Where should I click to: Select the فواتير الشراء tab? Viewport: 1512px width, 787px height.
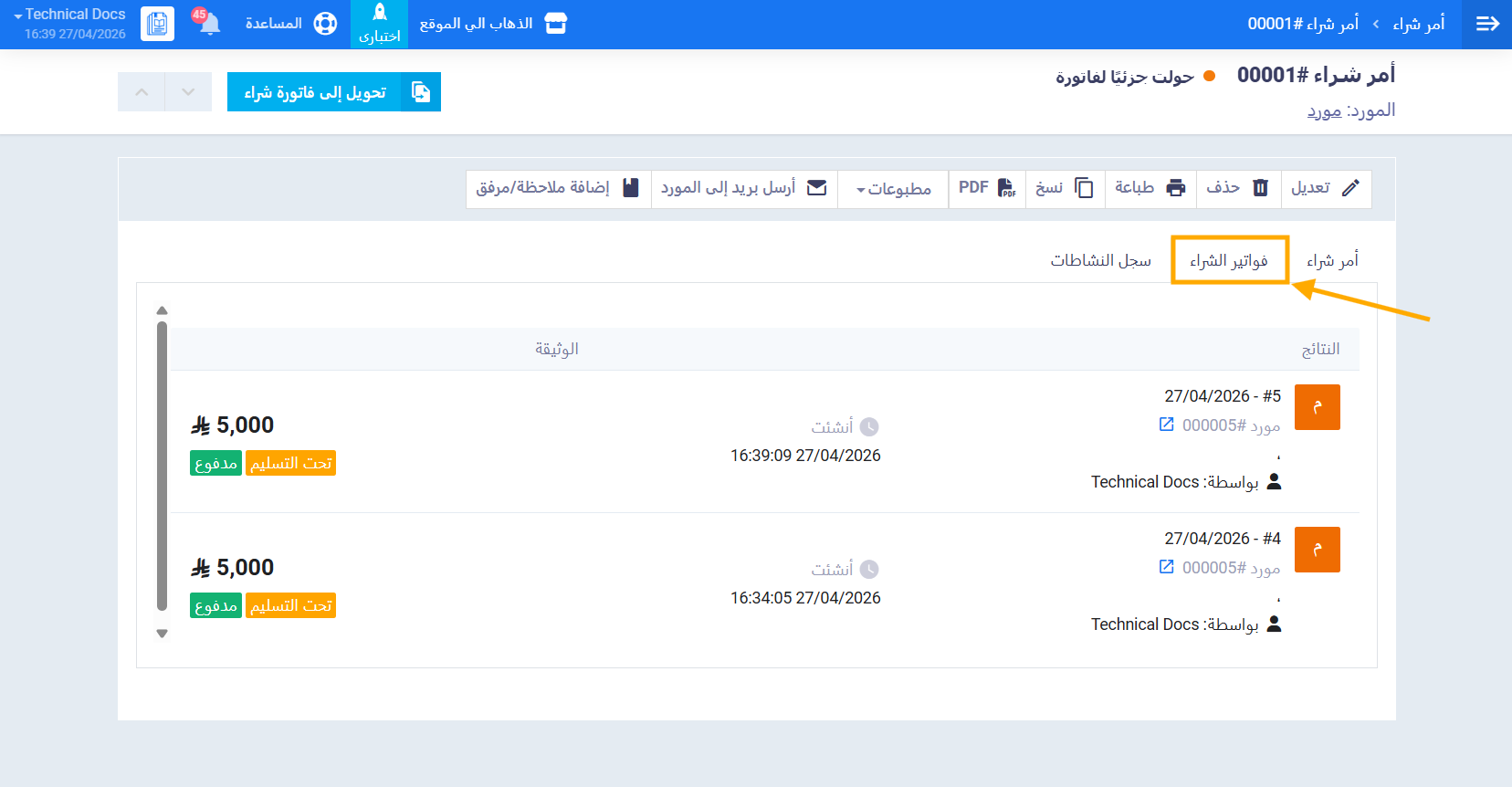coord(1229,261)
